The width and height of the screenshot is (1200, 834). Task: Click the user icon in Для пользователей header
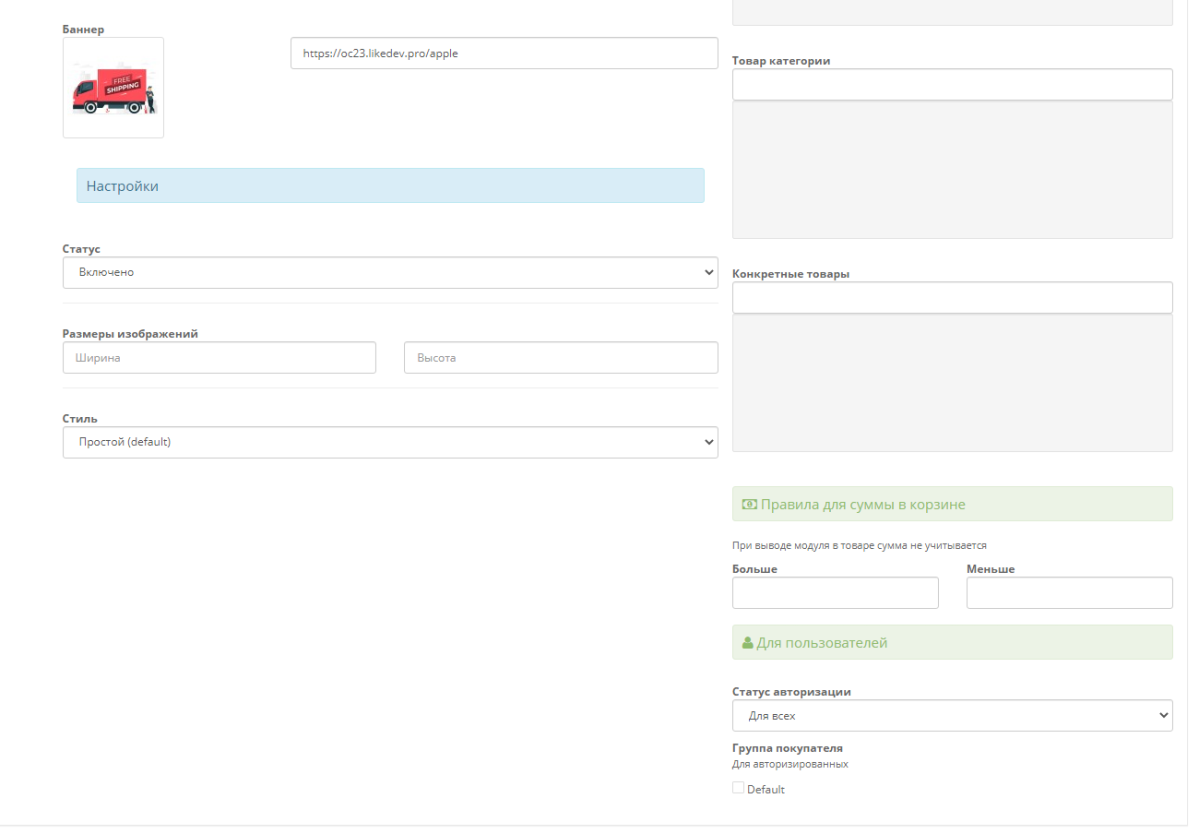(x=747, y=643)
